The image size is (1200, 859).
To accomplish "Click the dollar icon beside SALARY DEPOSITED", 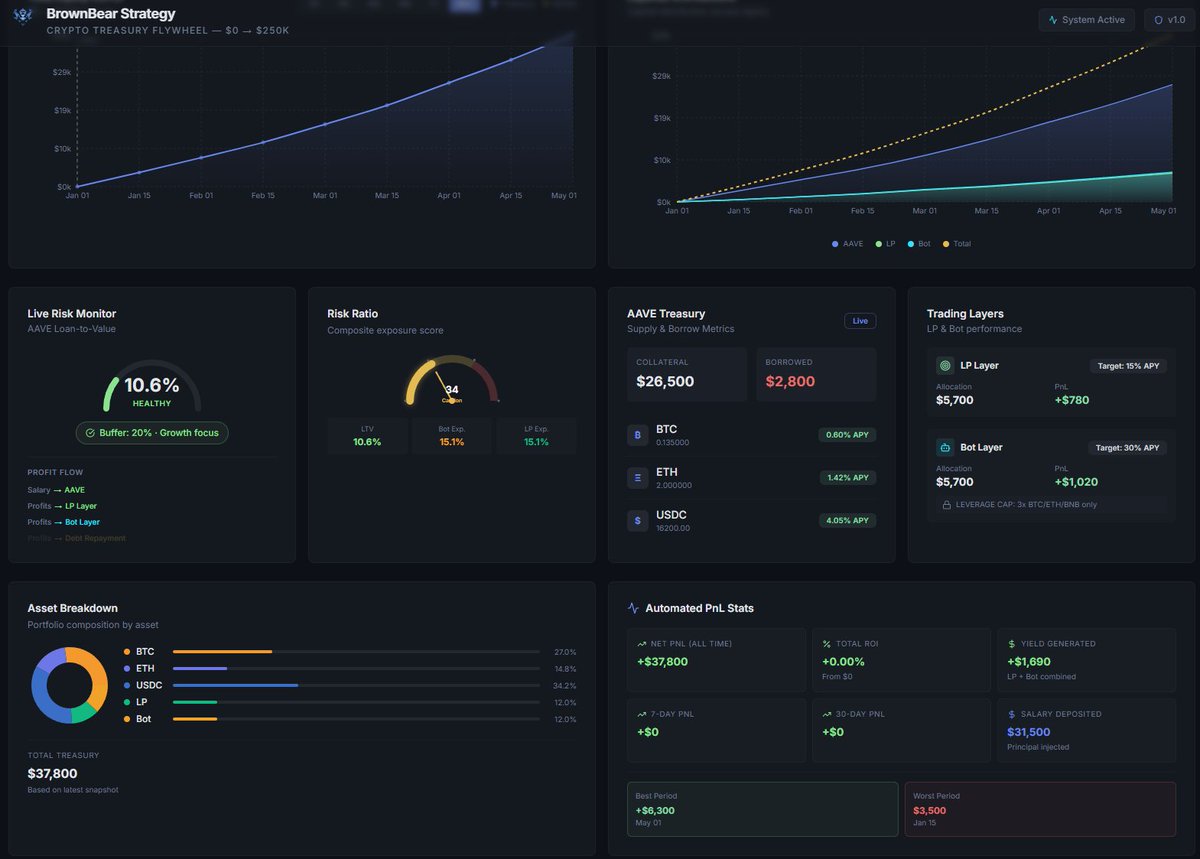I will [x=1012, y=714].
